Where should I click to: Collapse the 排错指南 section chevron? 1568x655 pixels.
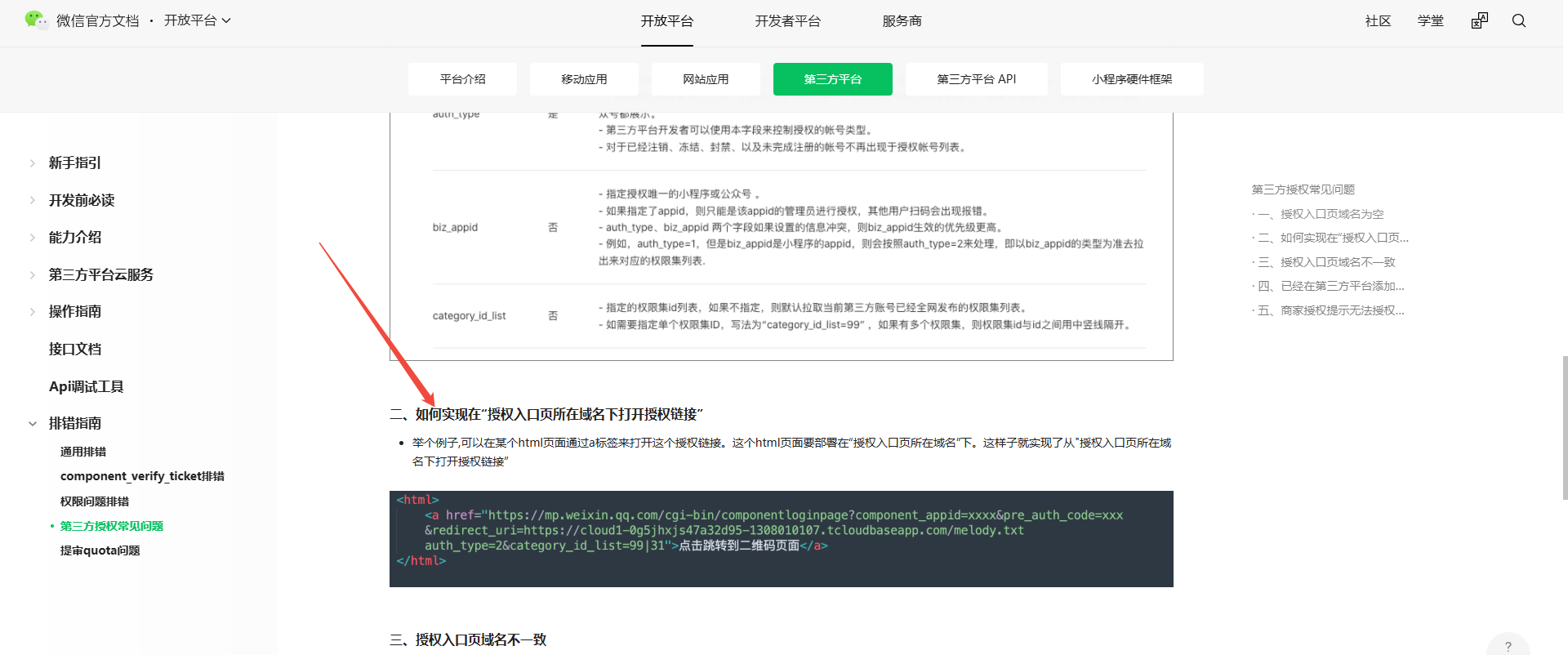[x=32, y=423]
